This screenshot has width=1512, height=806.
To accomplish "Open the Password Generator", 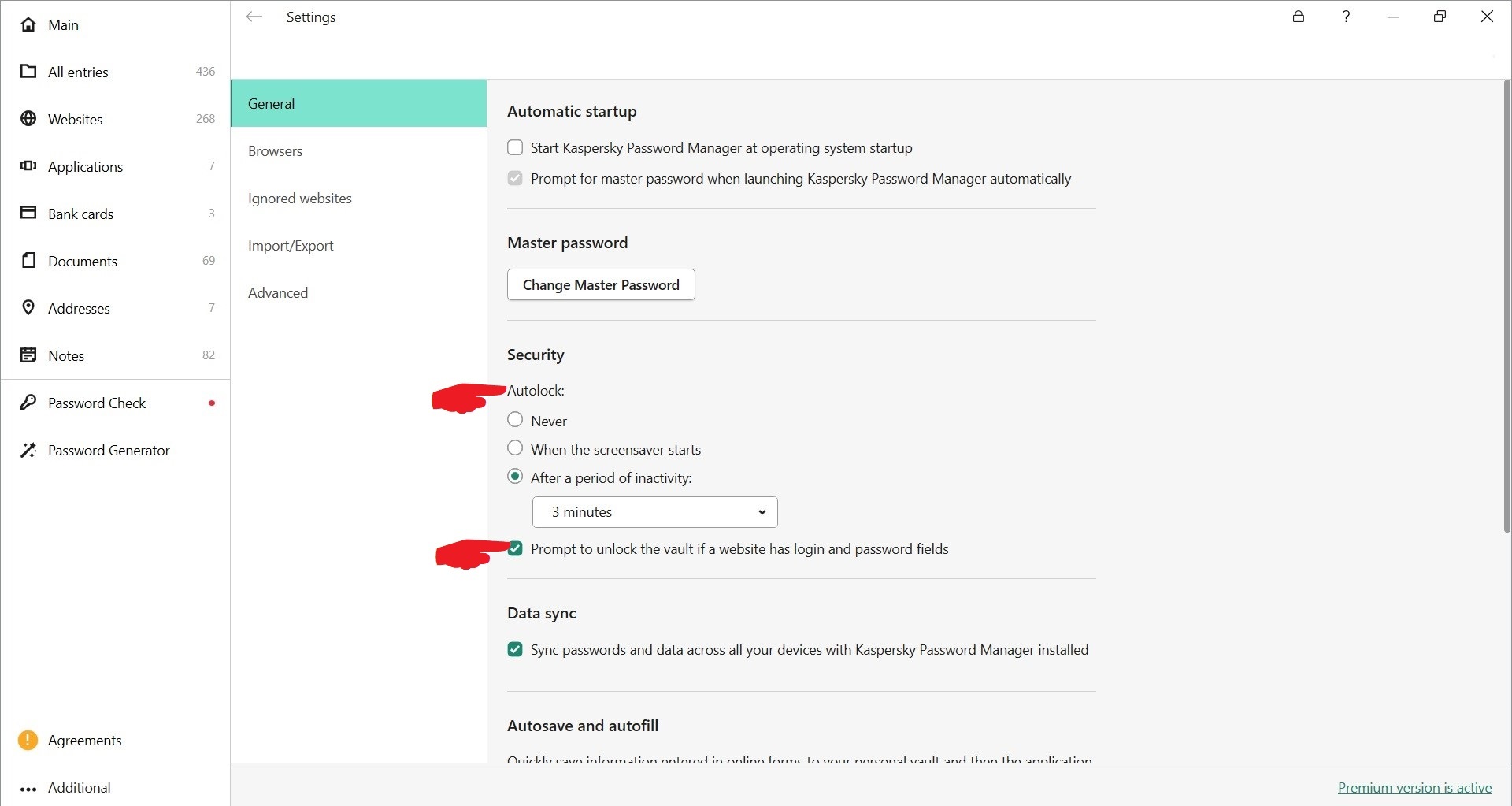I will coord(115,450).
